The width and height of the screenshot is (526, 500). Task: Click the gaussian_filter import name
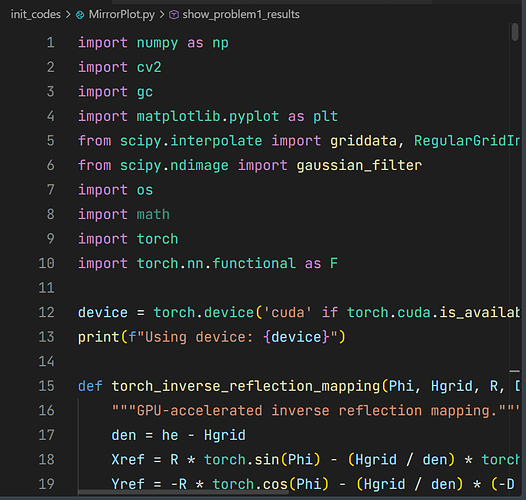tap(359, 165)
